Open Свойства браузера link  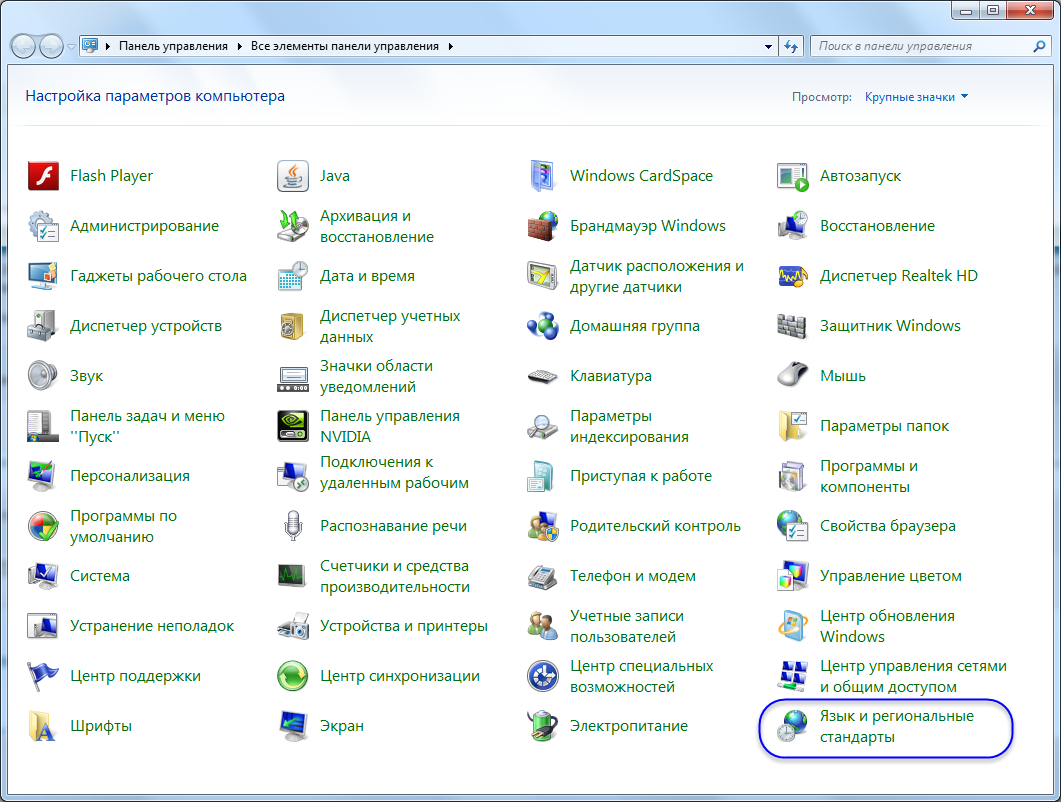888,526
